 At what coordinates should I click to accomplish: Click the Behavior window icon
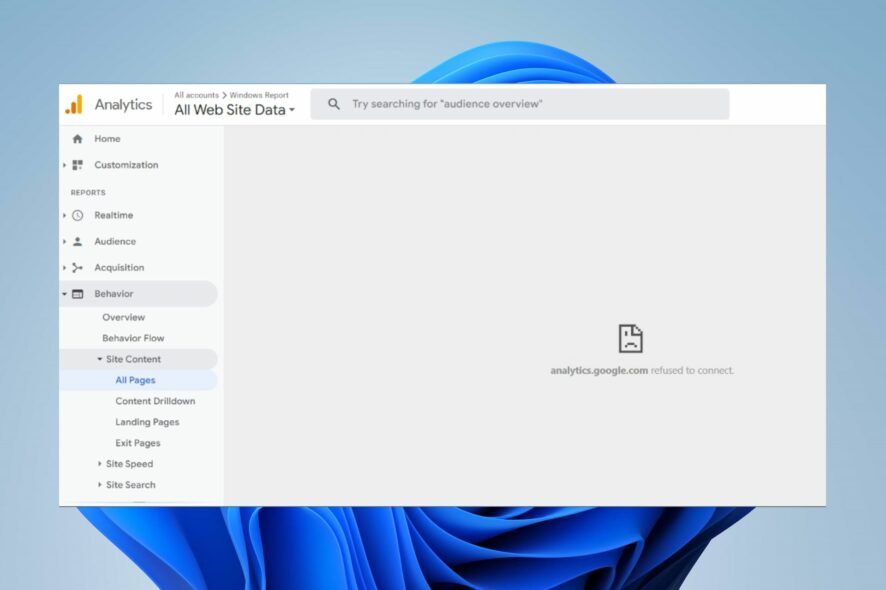pos(77,294)
